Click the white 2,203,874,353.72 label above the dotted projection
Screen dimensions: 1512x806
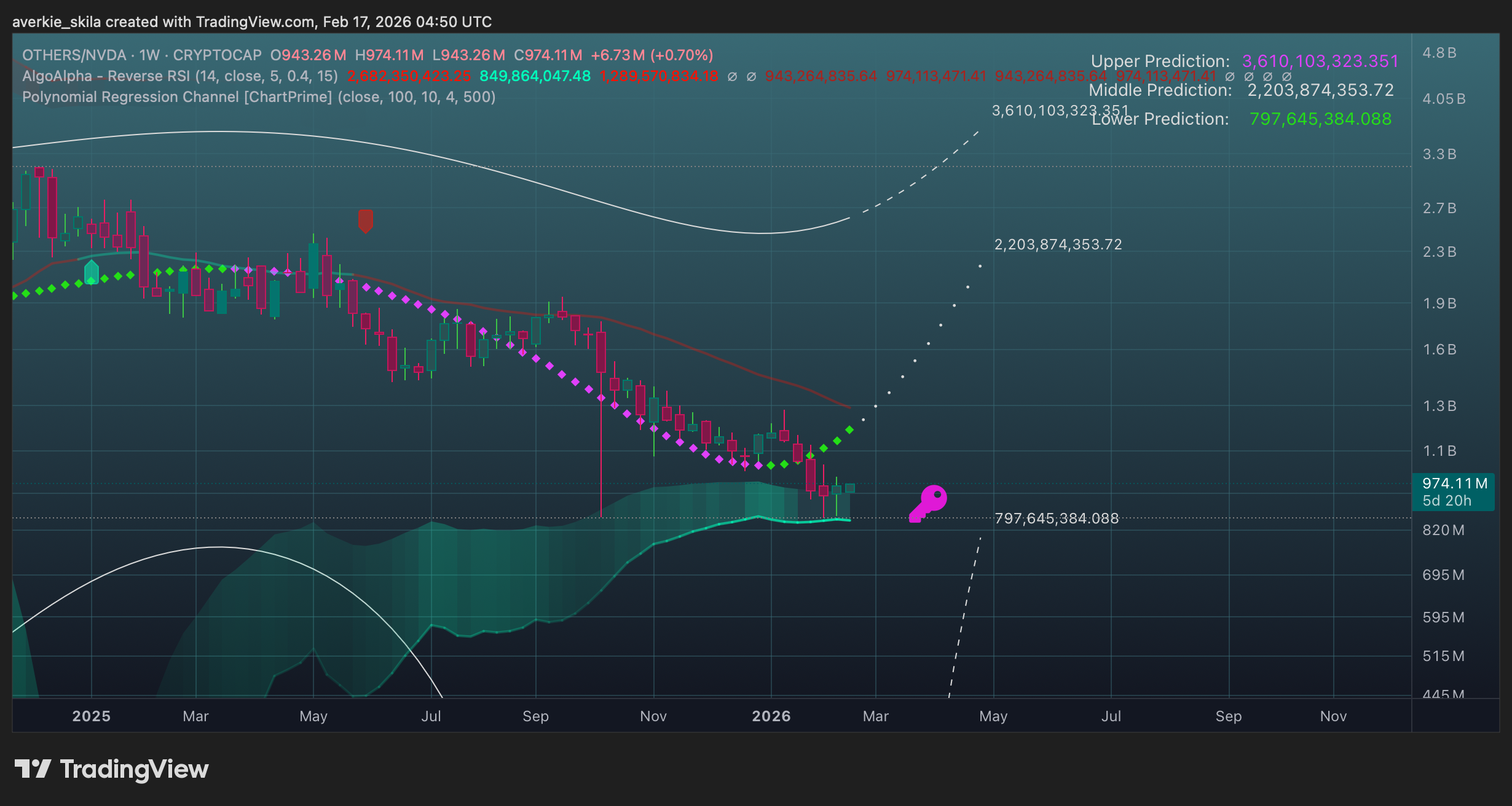[x=1058, y=245]
